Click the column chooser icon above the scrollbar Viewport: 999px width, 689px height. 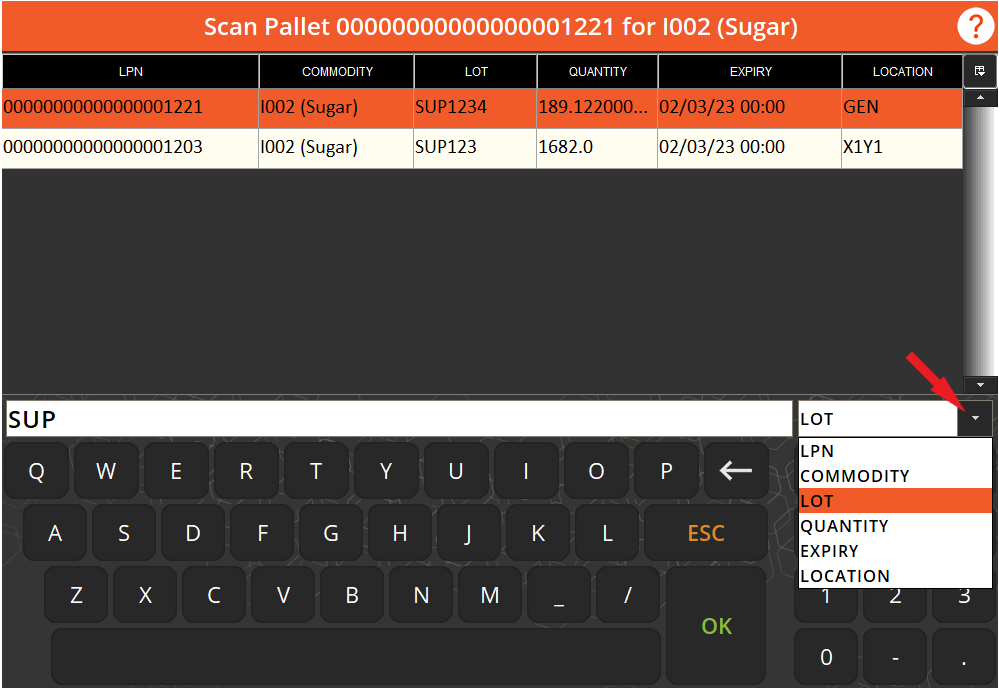981,71
